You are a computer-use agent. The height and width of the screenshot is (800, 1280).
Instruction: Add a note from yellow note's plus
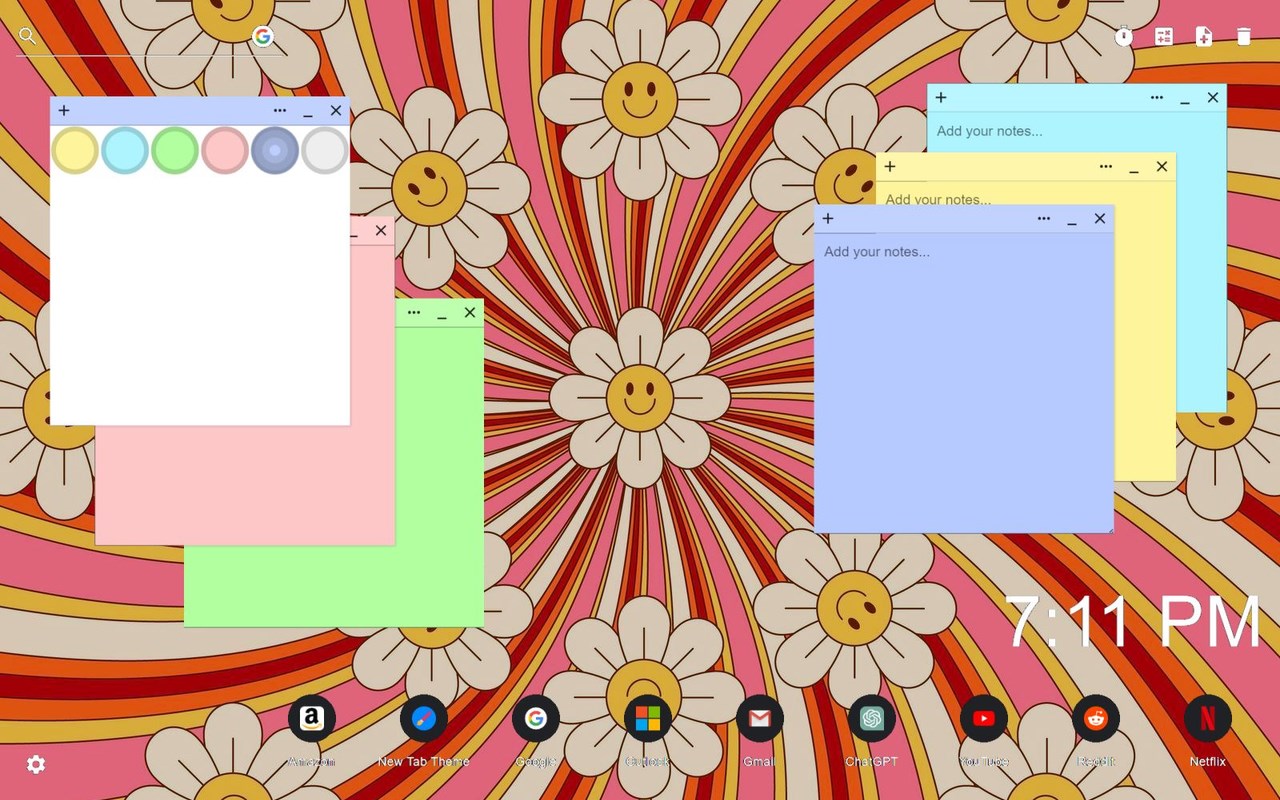tap(890, 167)
